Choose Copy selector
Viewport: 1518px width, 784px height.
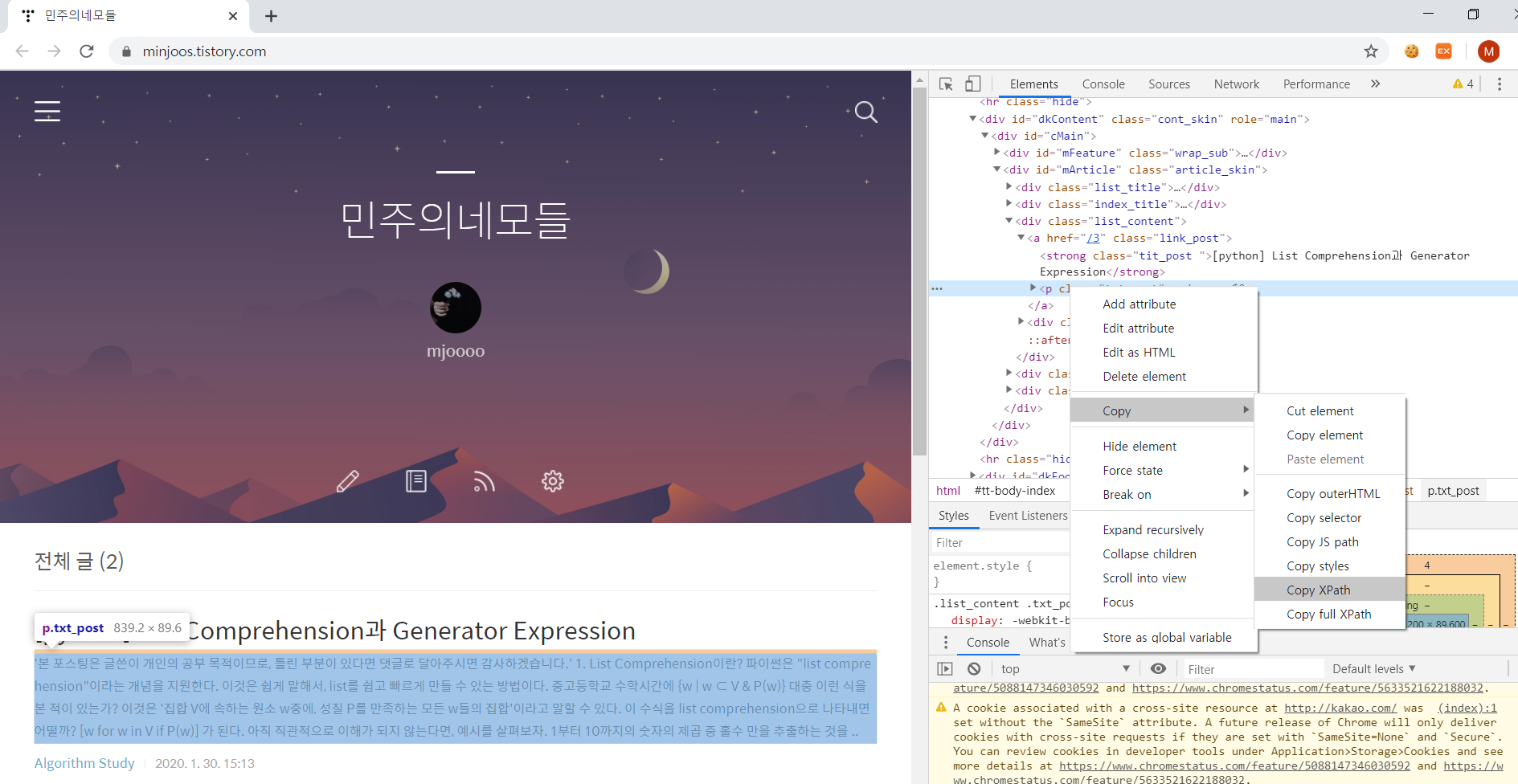coord(1330,517)
